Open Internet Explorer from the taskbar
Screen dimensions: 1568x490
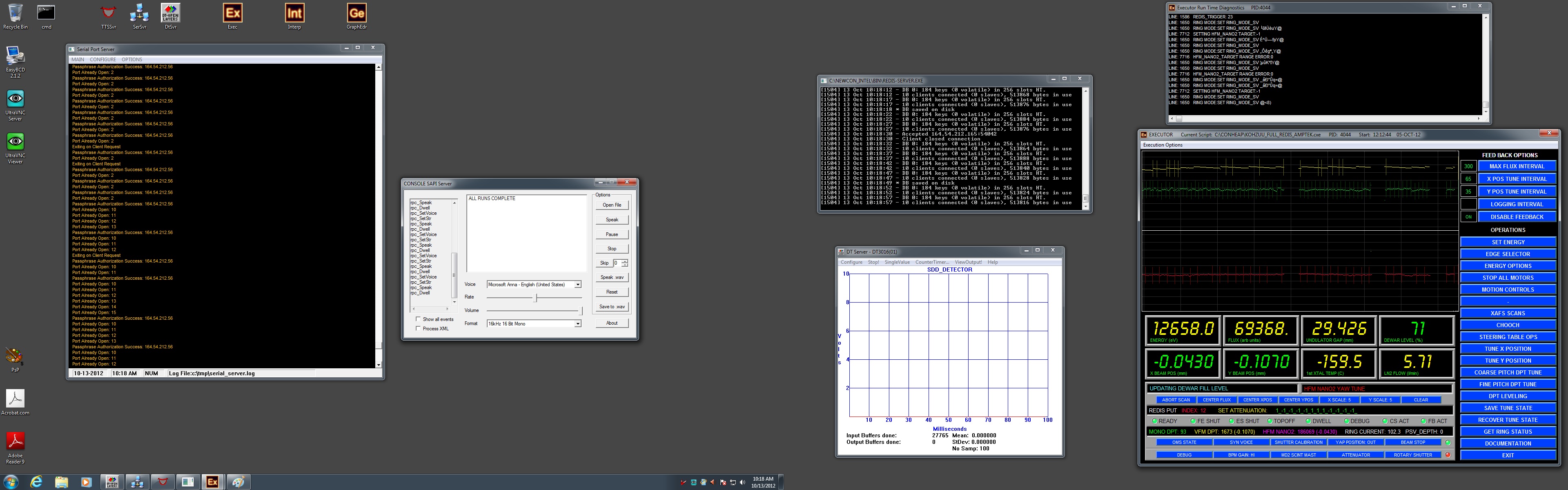[x=36, y=481]
